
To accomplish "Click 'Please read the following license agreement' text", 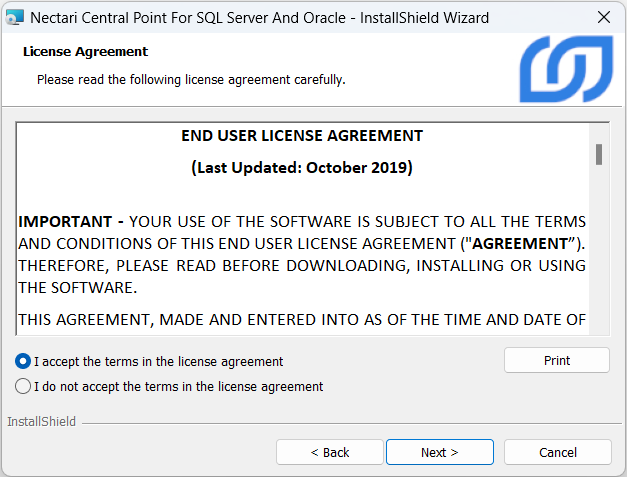I will pyautogui.click(x=191, y=79).
